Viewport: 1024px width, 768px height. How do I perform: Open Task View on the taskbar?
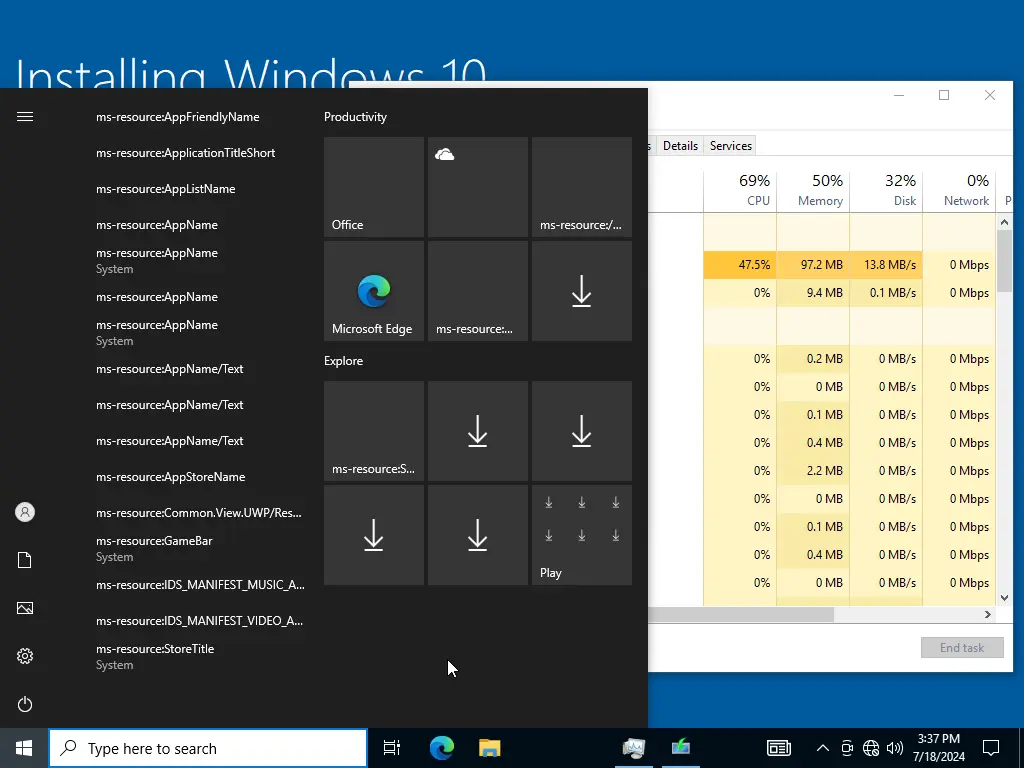coord(392,748)
